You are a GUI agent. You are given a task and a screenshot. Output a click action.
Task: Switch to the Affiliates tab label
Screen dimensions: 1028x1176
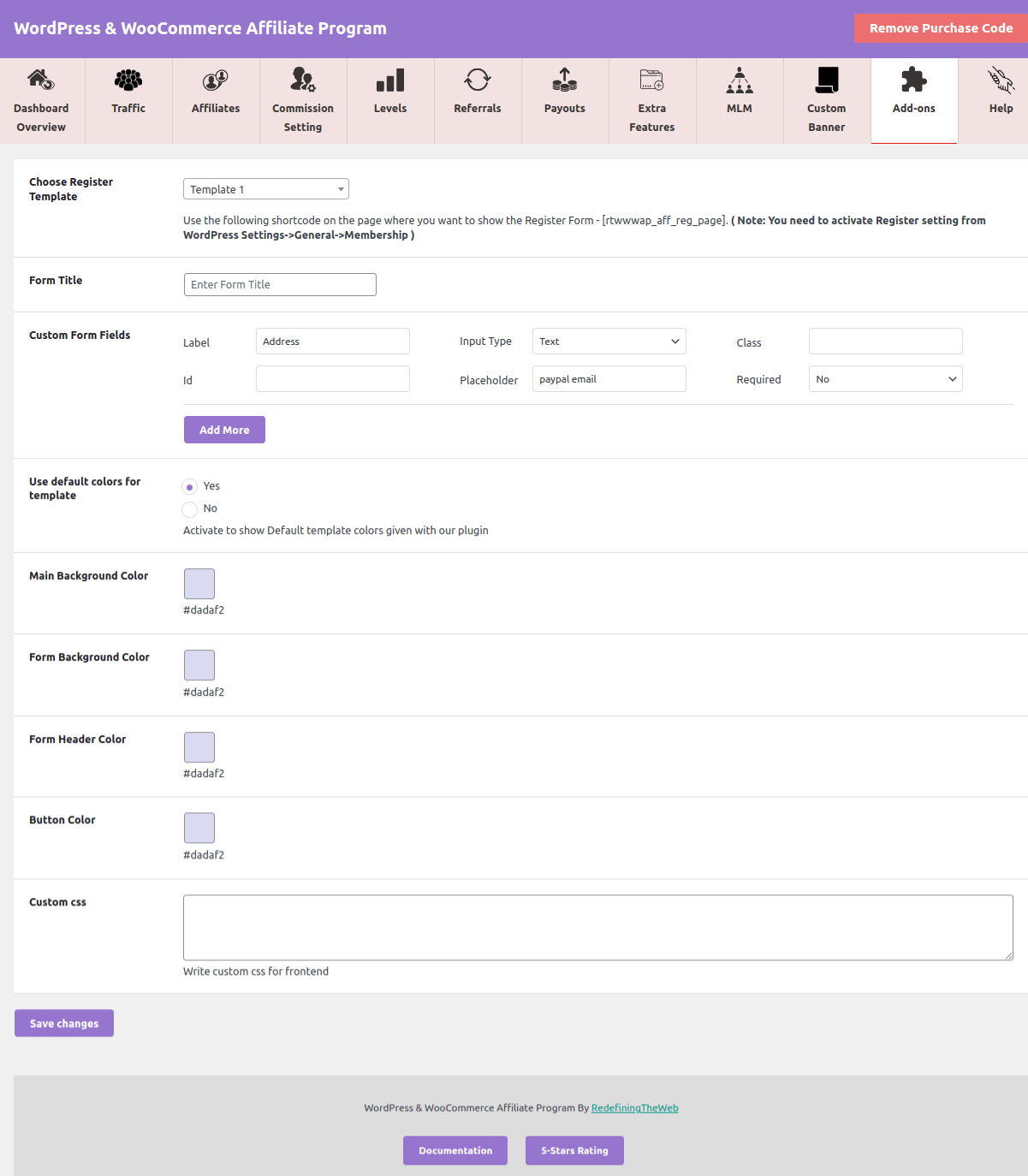[216, 109]
